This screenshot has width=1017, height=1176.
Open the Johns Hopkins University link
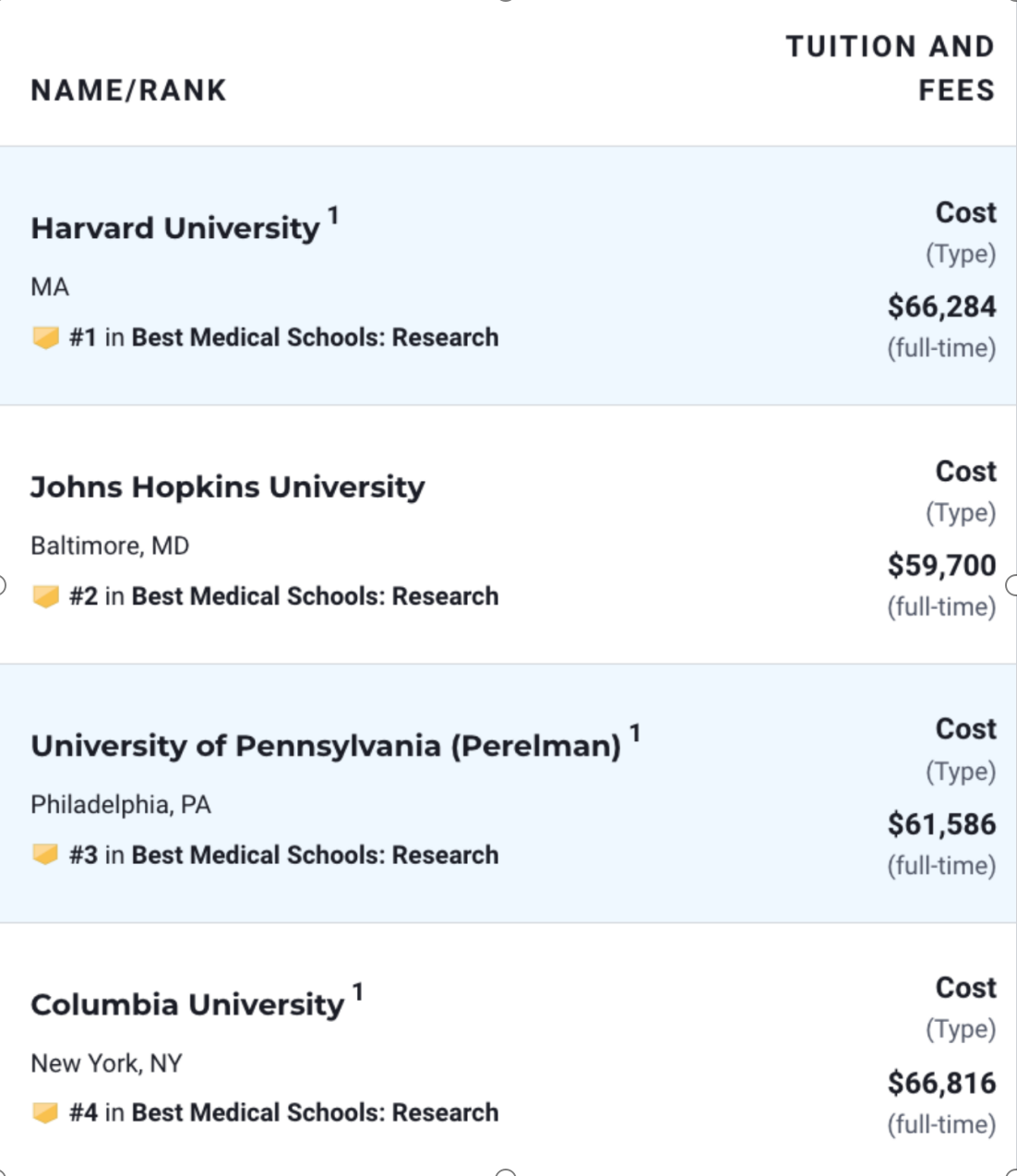coord(228,486)
